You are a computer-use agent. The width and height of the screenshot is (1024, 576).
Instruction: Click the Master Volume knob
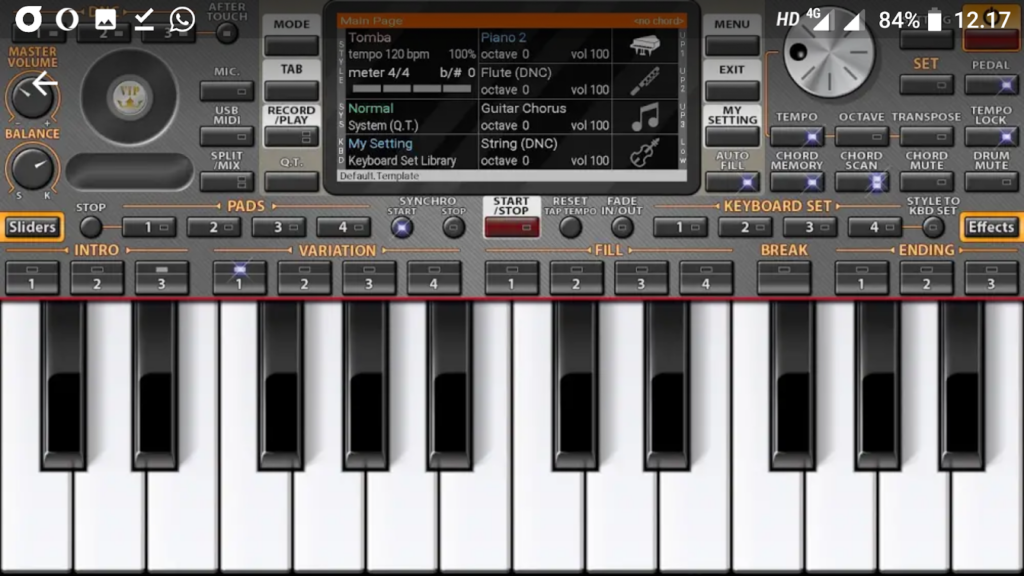30,96
